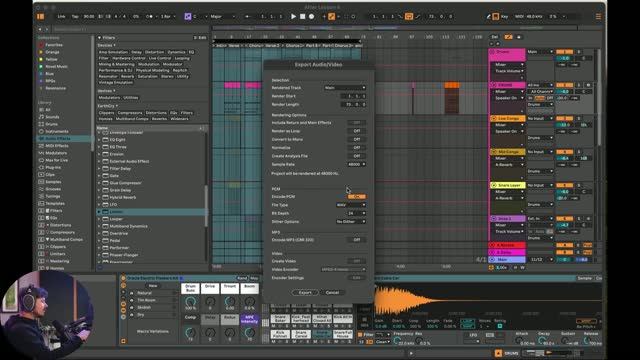The height and width of the screenshot is (360, 640).
Task: Open Samples in the browser library
Action: [53, 182]
